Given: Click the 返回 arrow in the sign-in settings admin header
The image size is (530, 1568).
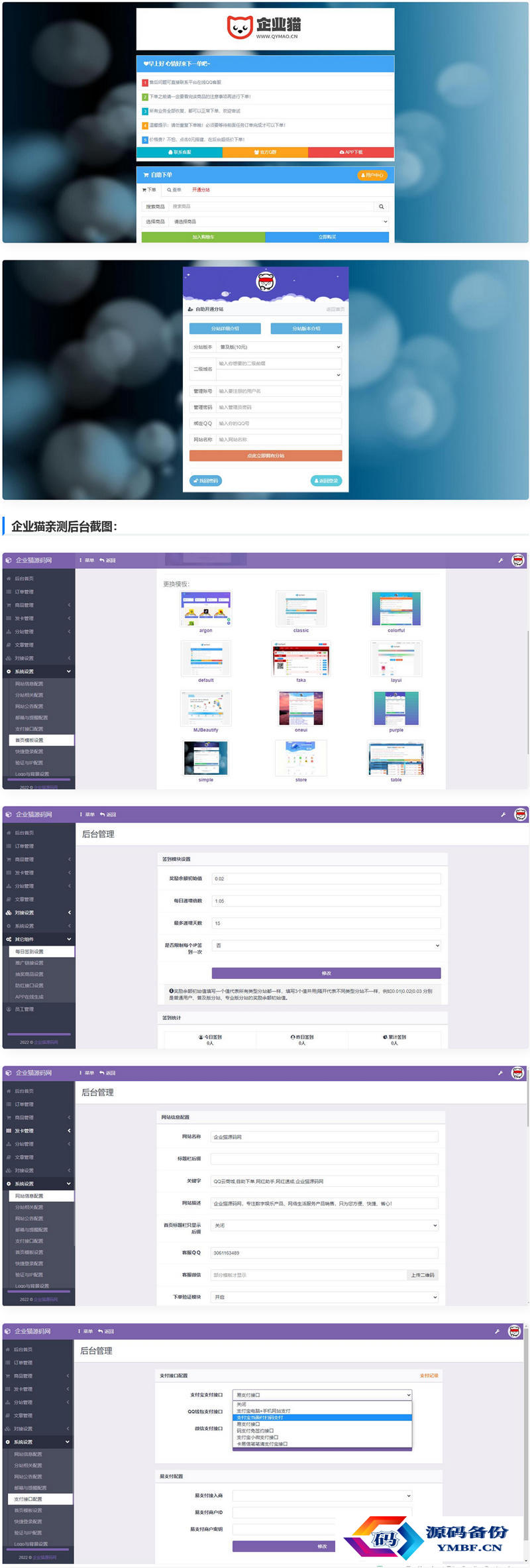Looking at the screenshot, I should coord(103,814).
